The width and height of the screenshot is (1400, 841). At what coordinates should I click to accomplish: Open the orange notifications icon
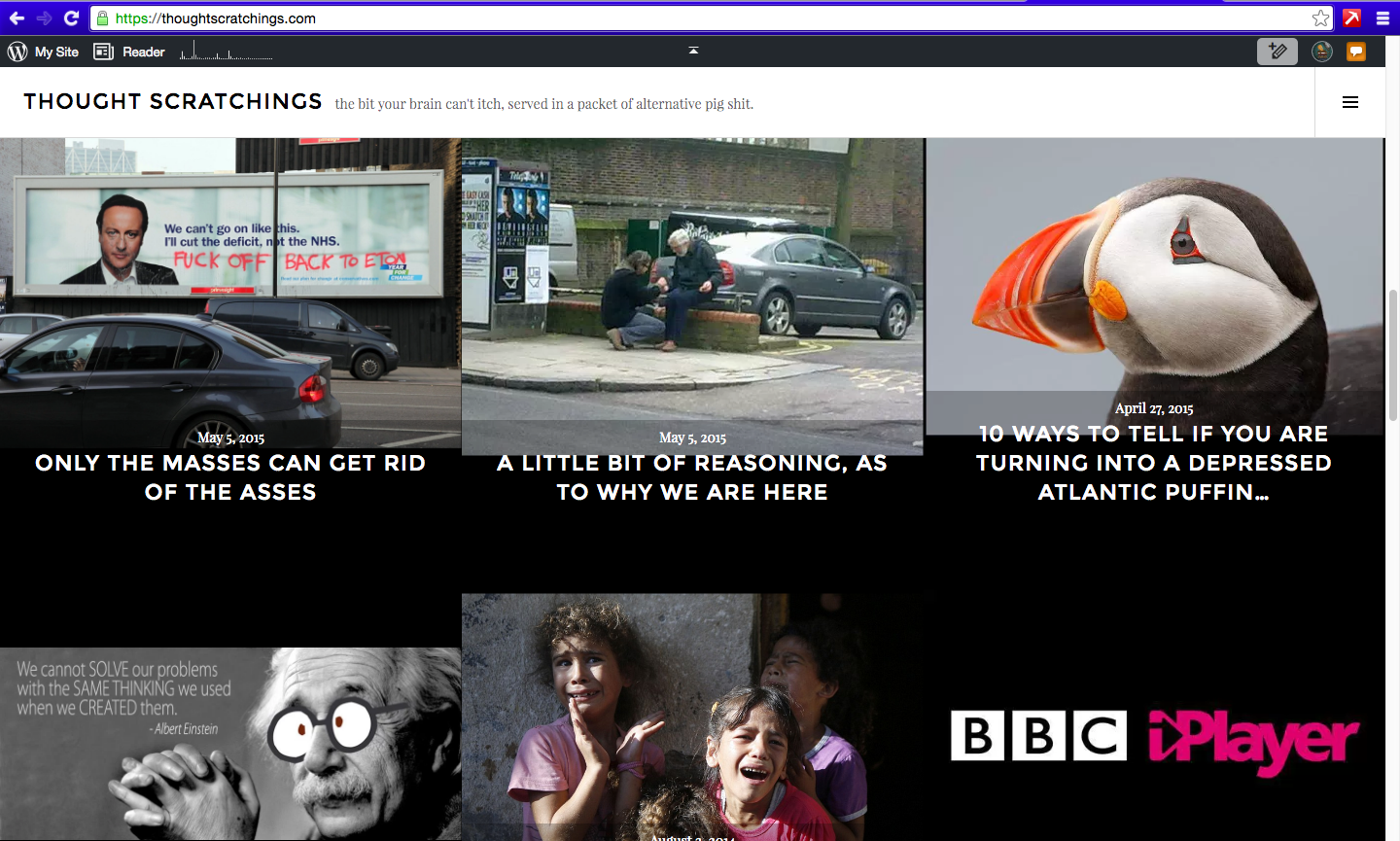(1356, 52)
